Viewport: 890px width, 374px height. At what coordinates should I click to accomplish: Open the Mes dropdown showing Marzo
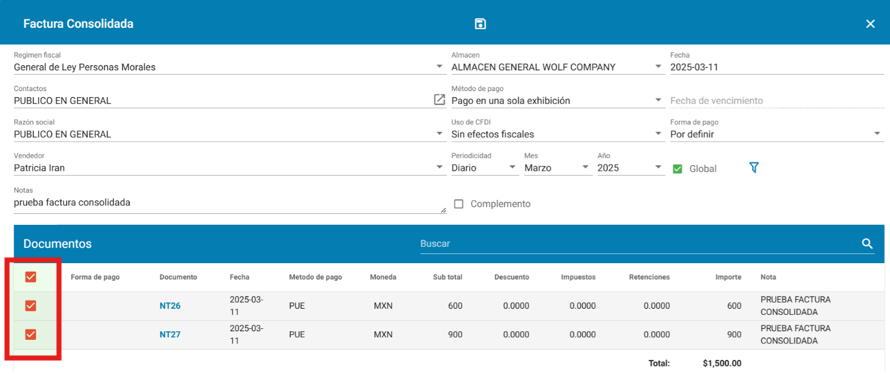click(585, 168)
